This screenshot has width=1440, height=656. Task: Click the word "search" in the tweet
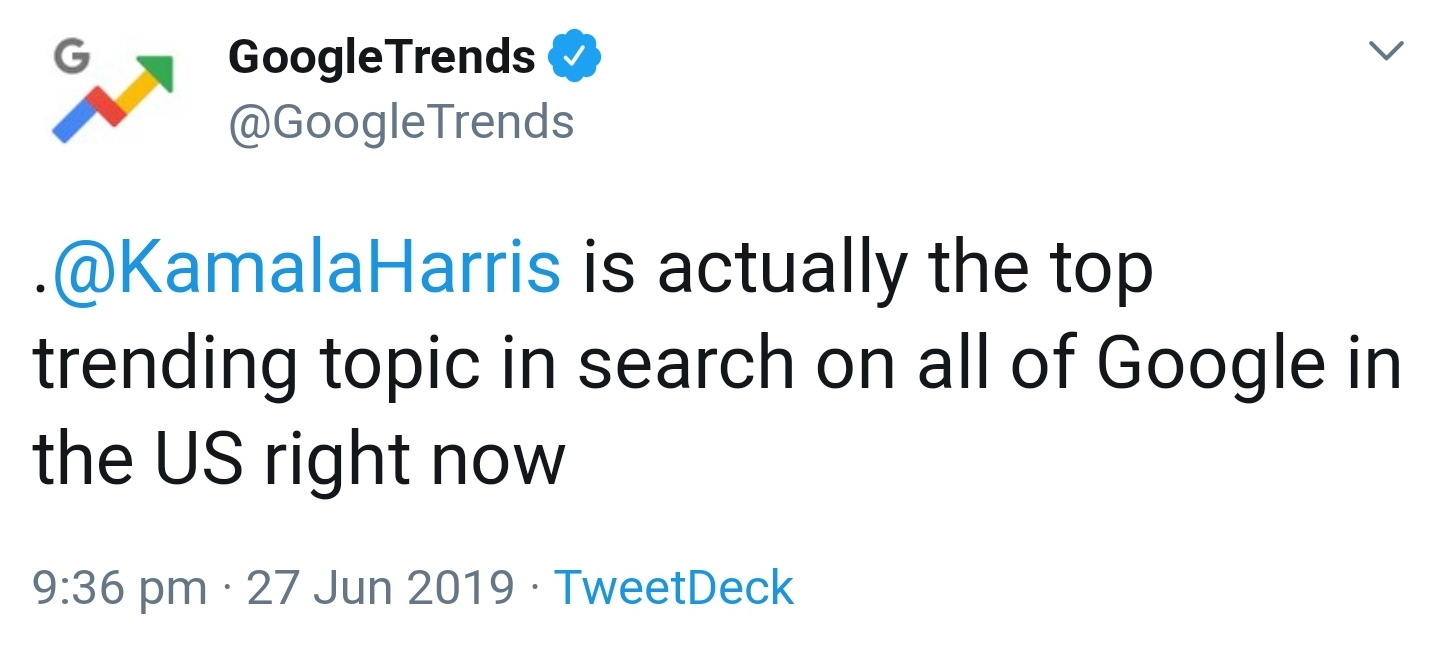(x=687, y=366)
